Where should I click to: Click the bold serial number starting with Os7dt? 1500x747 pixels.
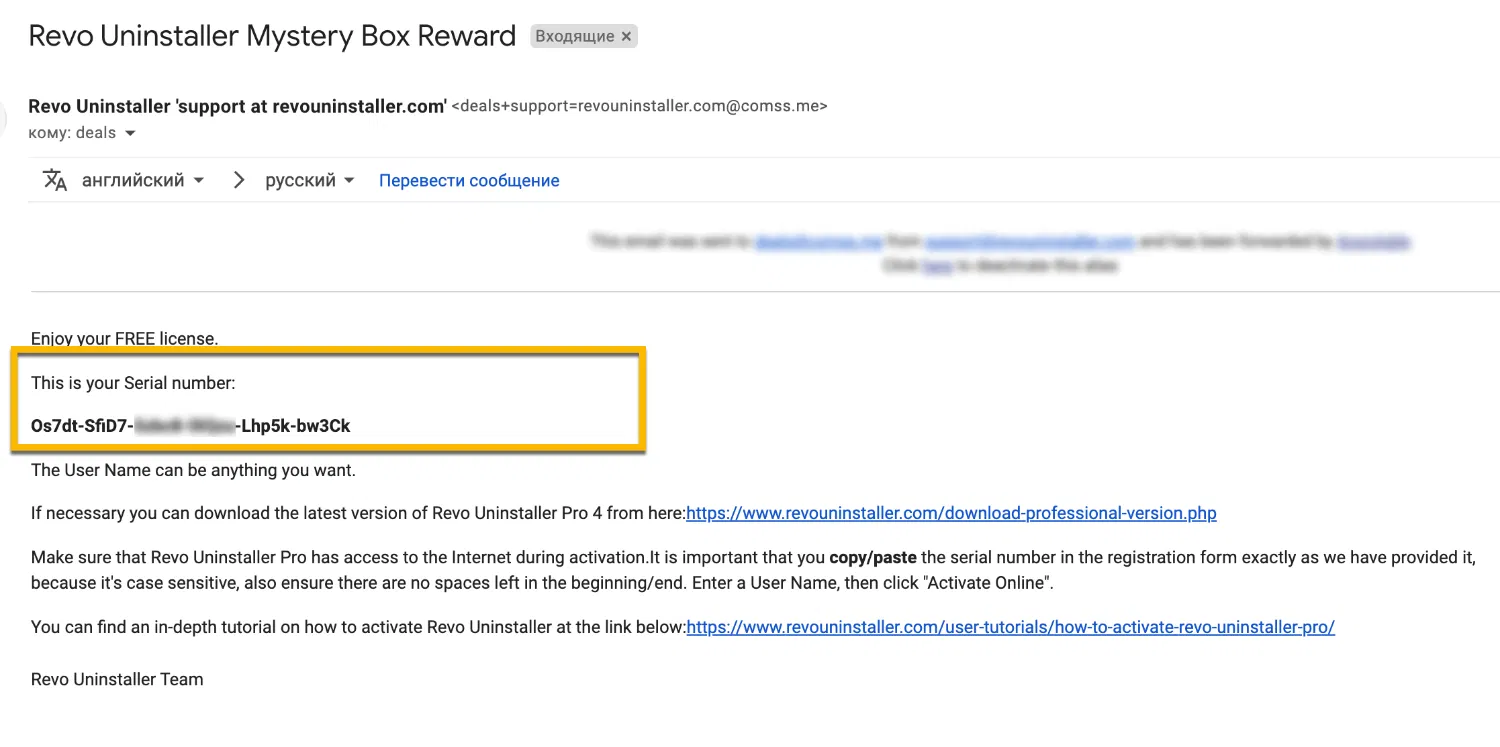pos(190,426)
